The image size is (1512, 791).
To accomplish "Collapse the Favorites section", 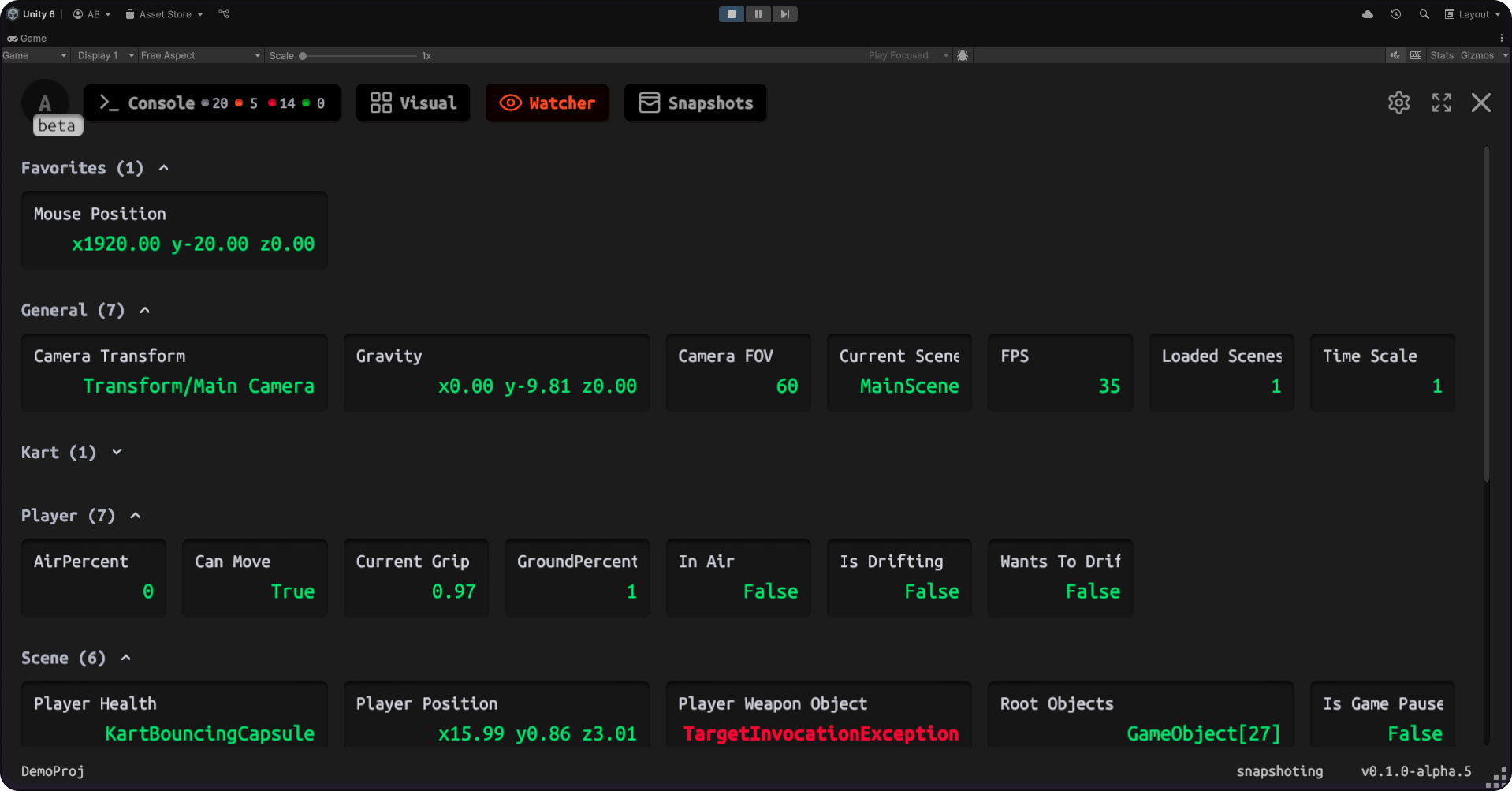I will 163,168.
